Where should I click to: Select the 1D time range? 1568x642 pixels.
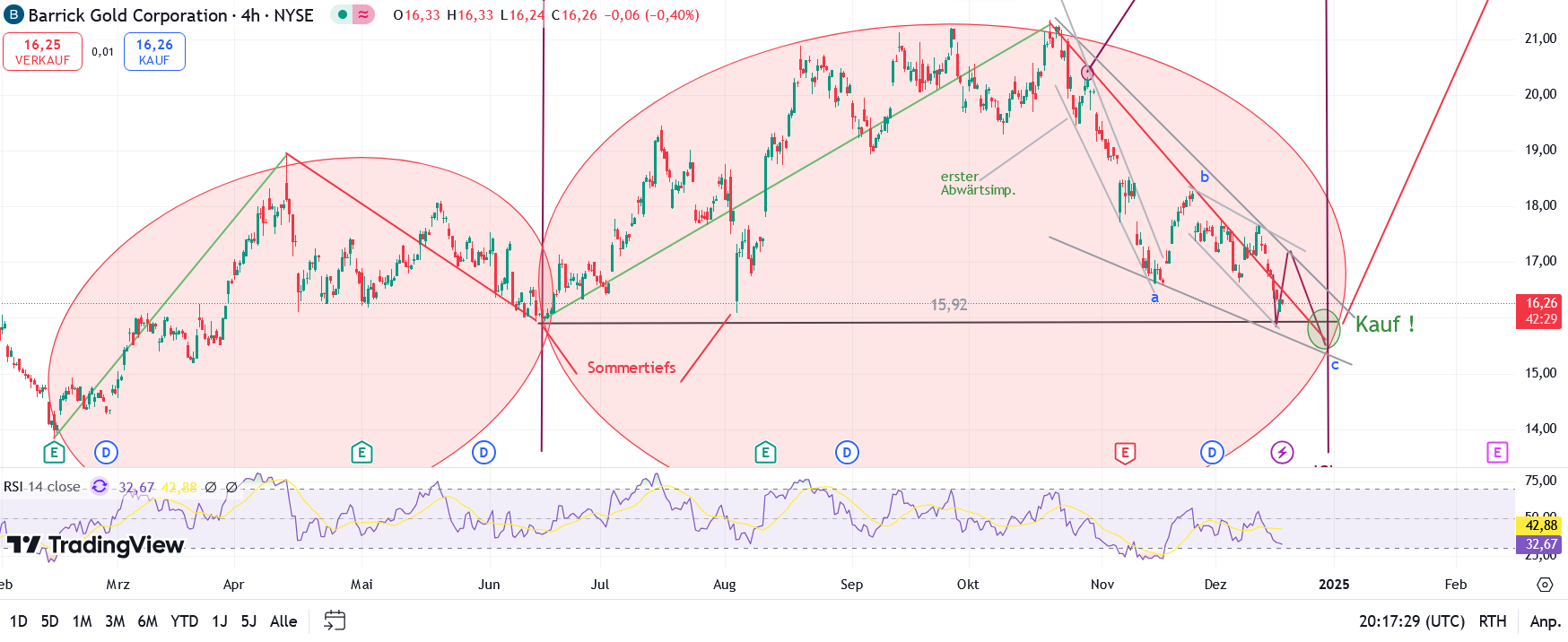(x=18, y=620)
